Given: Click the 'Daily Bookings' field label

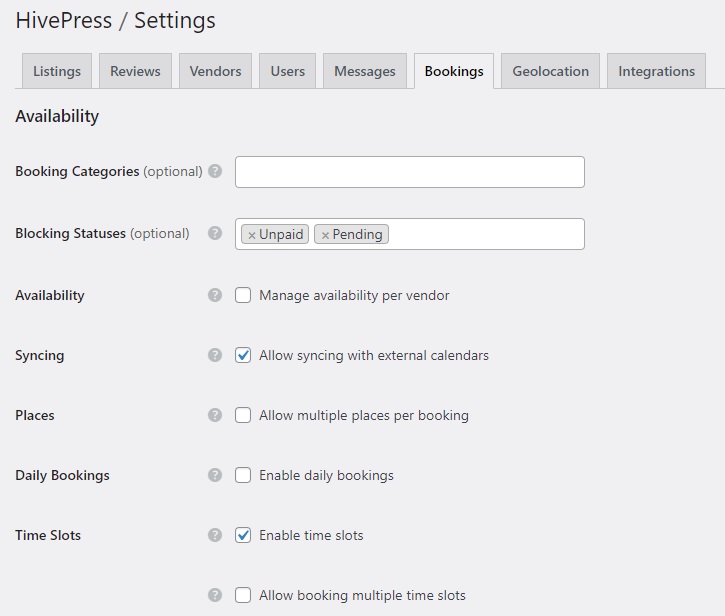Looking at the screenshot, I should click(62, 475).
